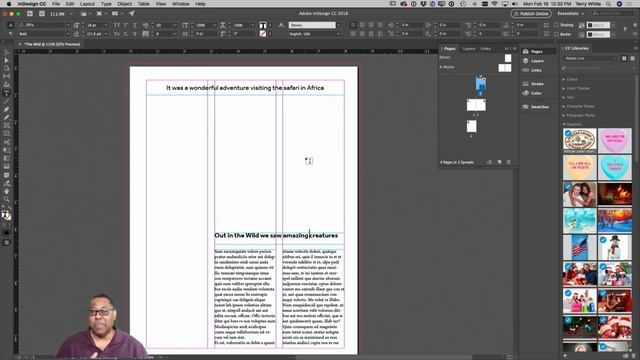Open the File menu
This screenshot has width=640, height=360.
(56, 4)
